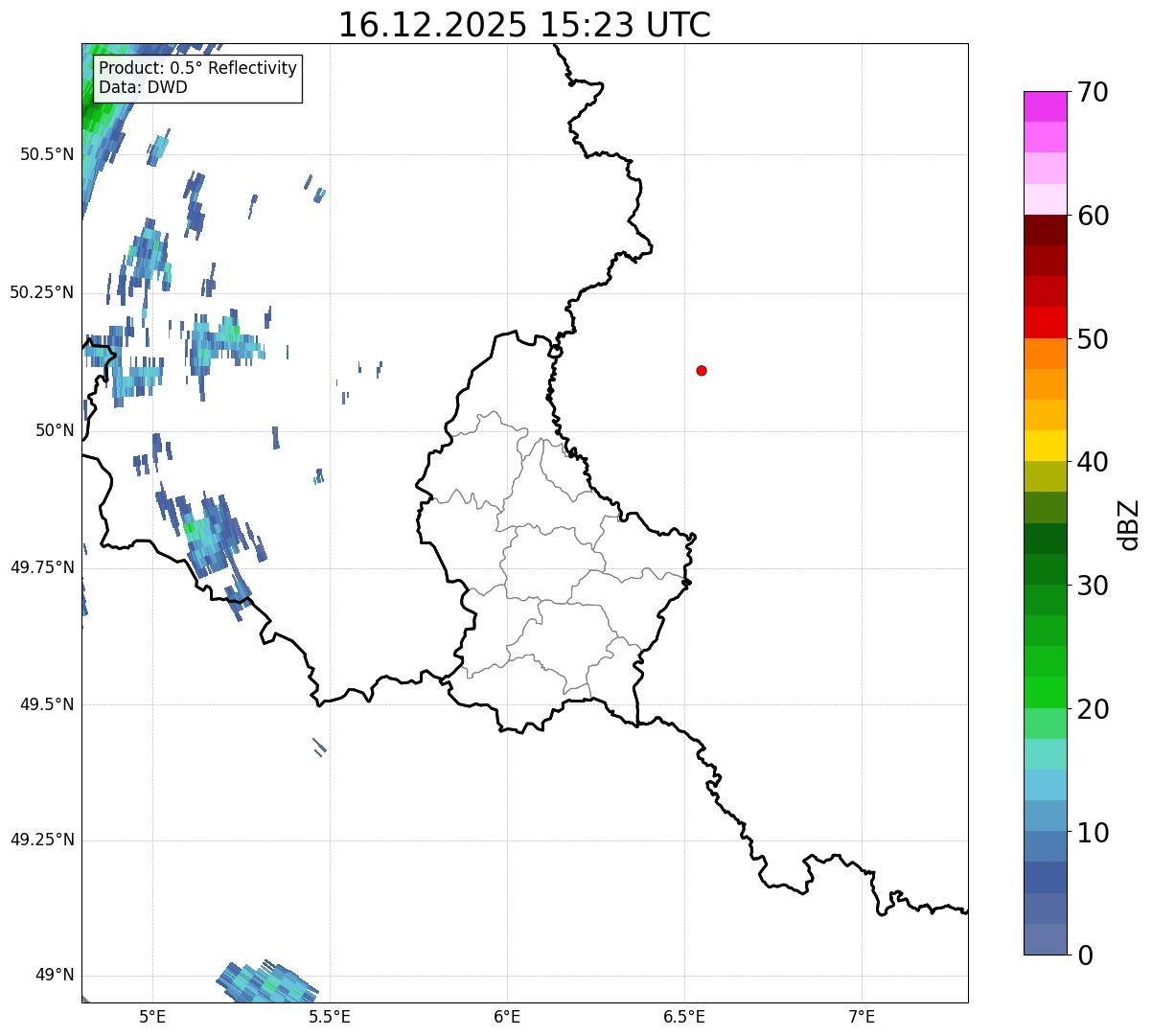Image resolution: width=1152 pixels, height=1036 pixels.
Task: Click the dBZ colorbar axis label
Action: [x=1130, y=523]
